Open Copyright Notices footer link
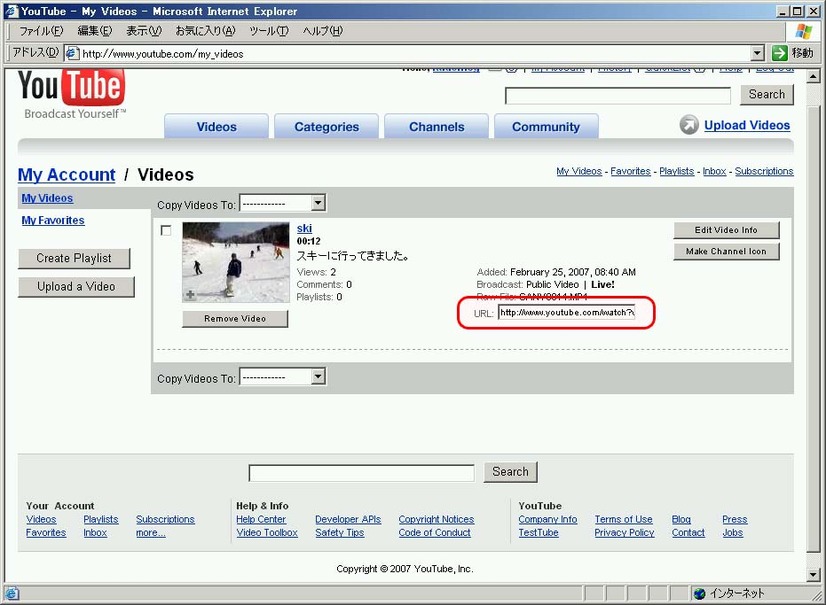The width and height of the screenshot is (826, 605). 436,519
